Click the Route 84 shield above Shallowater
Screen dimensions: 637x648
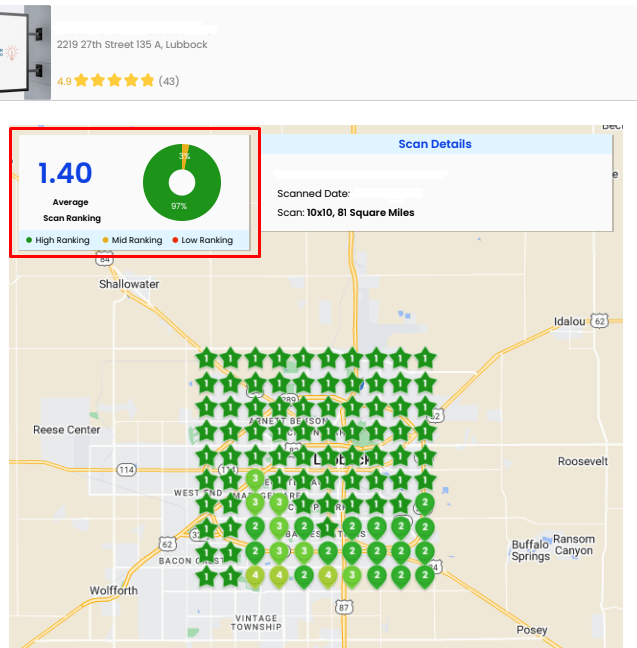[x=105, y=260]
